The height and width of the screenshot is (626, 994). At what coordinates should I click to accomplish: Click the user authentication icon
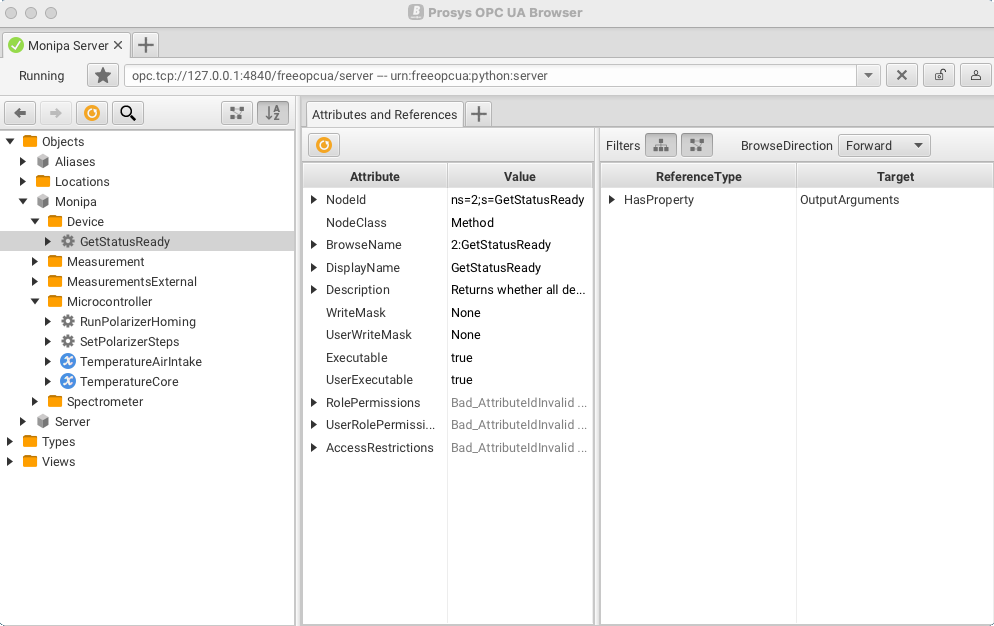point(975,76)
